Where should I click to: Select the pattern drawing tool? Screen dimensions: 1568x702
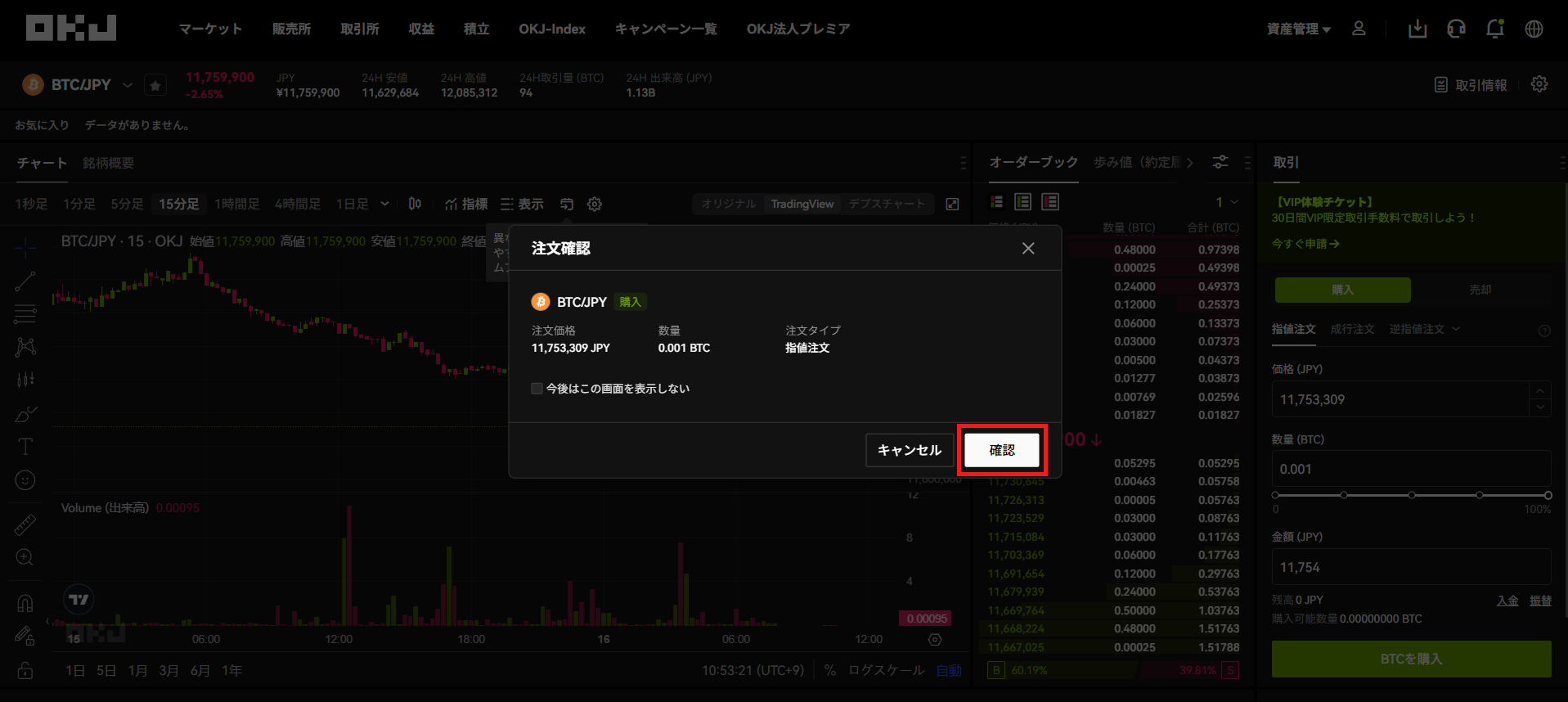tap(25, 347)
